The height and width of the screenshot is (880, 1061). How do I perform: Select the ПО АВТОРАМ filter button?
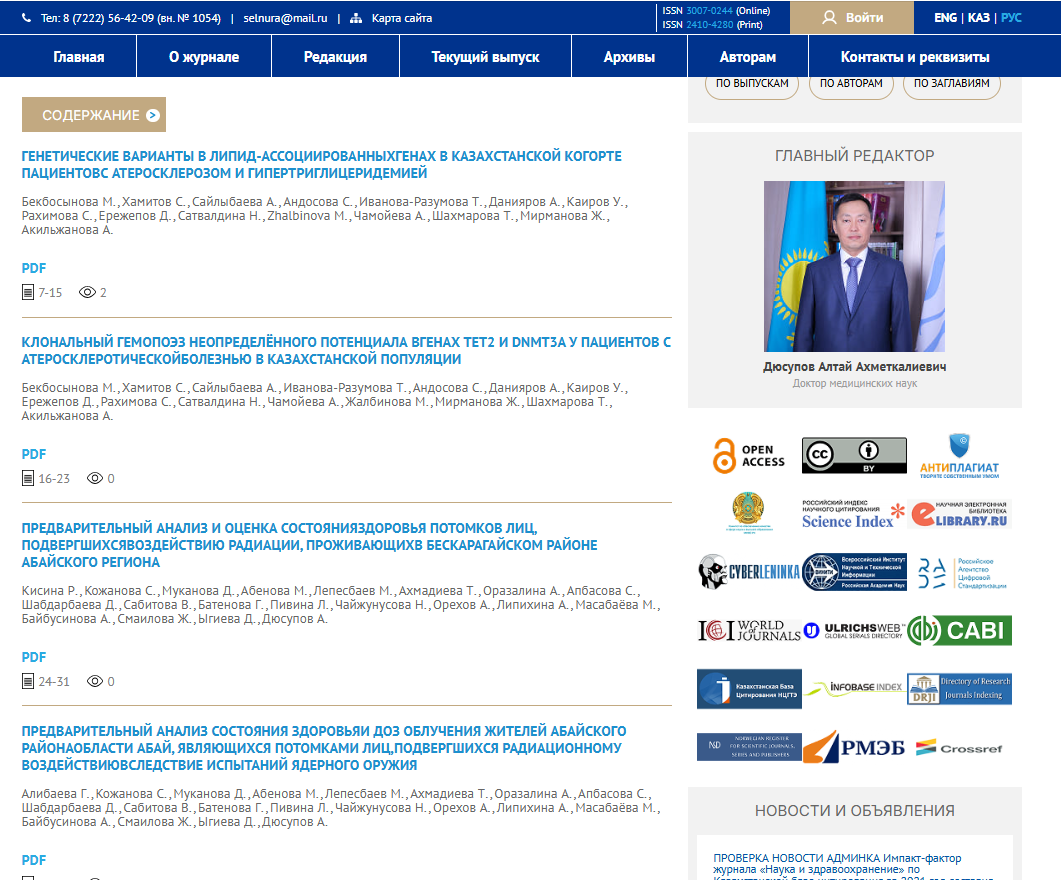[x=851, y=84]
